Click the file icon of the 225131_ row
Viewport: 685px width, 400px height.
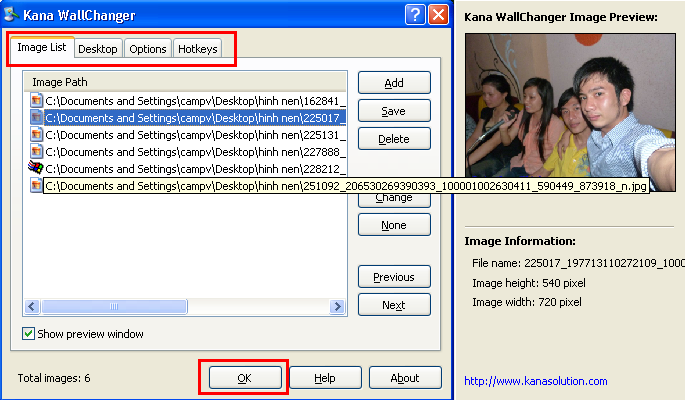[x=36, y=134]
